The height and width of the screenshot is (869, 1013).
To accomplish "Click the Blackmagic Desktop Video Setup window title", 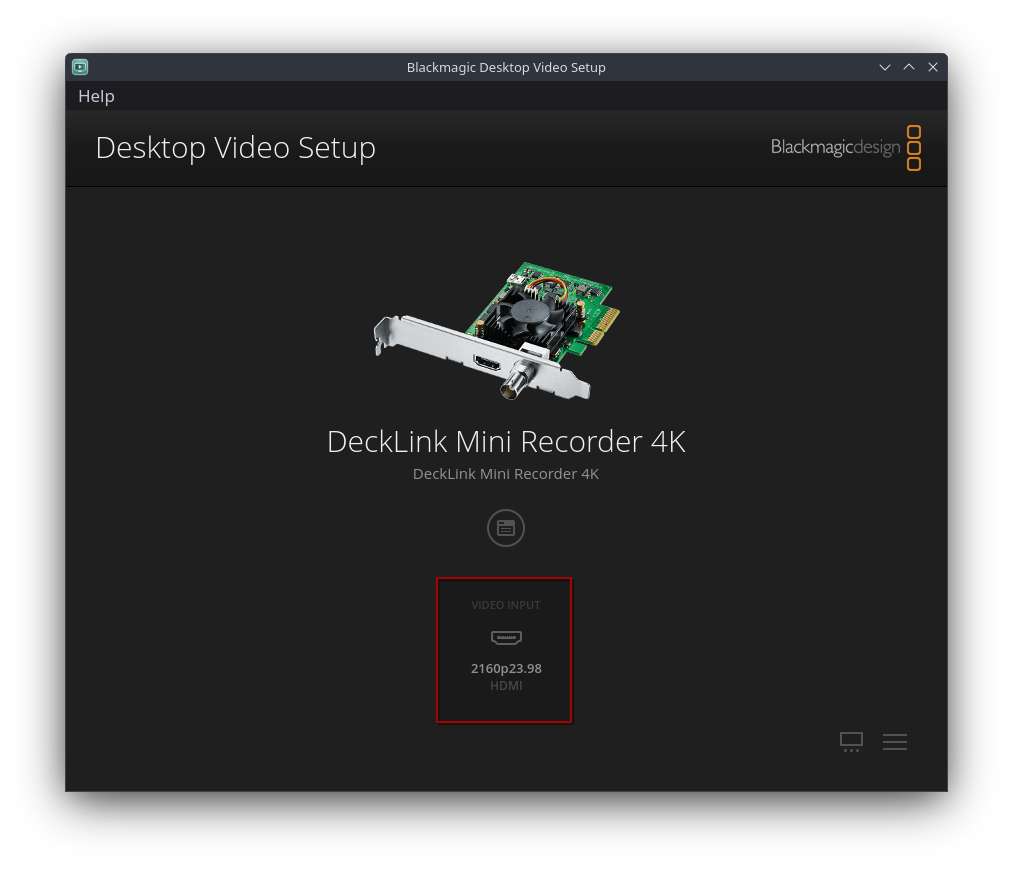I will coord(506,67).
